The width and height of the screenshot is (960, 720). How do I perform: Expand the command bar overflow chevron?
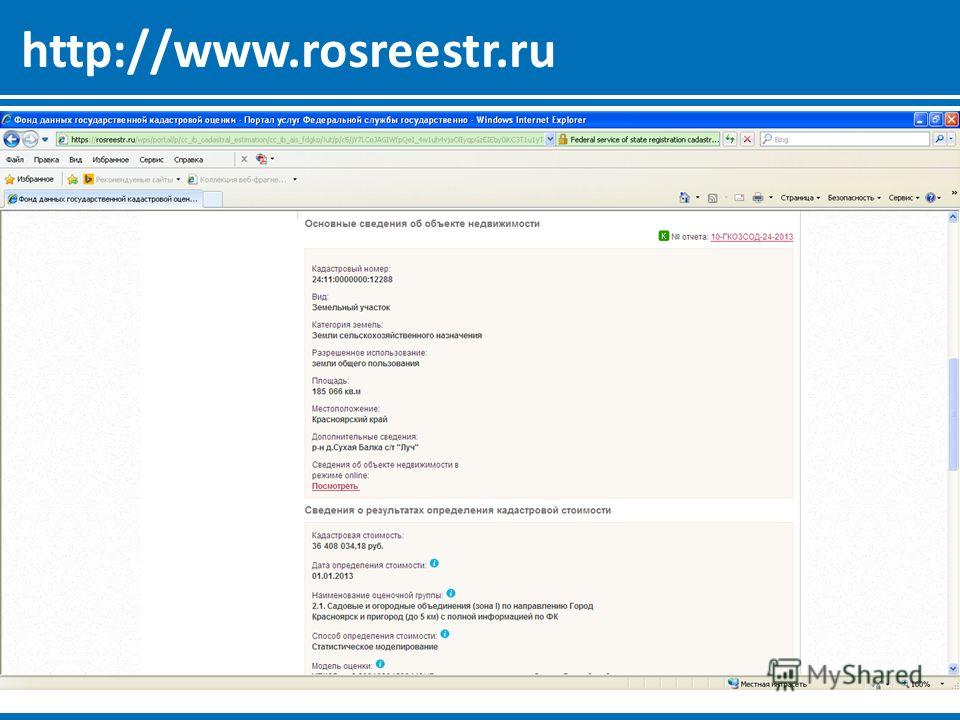pyautogui.click(x=954, y=193)
